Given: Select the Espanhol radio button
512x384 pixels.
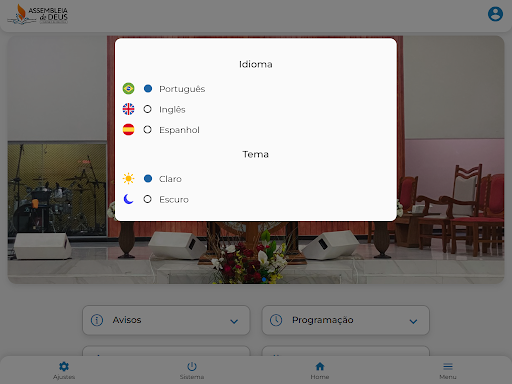Looking at the screenshot, I should (148, 129).
